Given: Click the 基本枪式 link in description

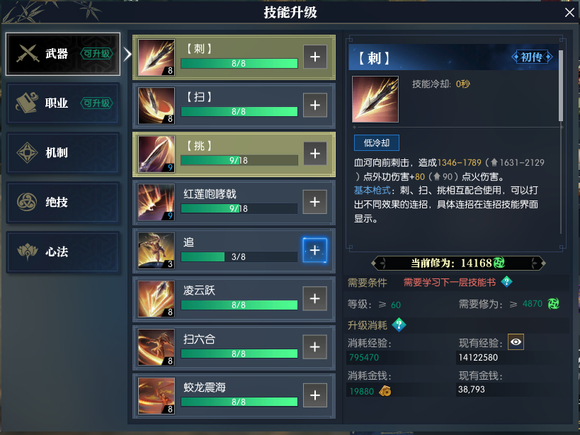Looking at the screenshot, I should coord(372,190).
